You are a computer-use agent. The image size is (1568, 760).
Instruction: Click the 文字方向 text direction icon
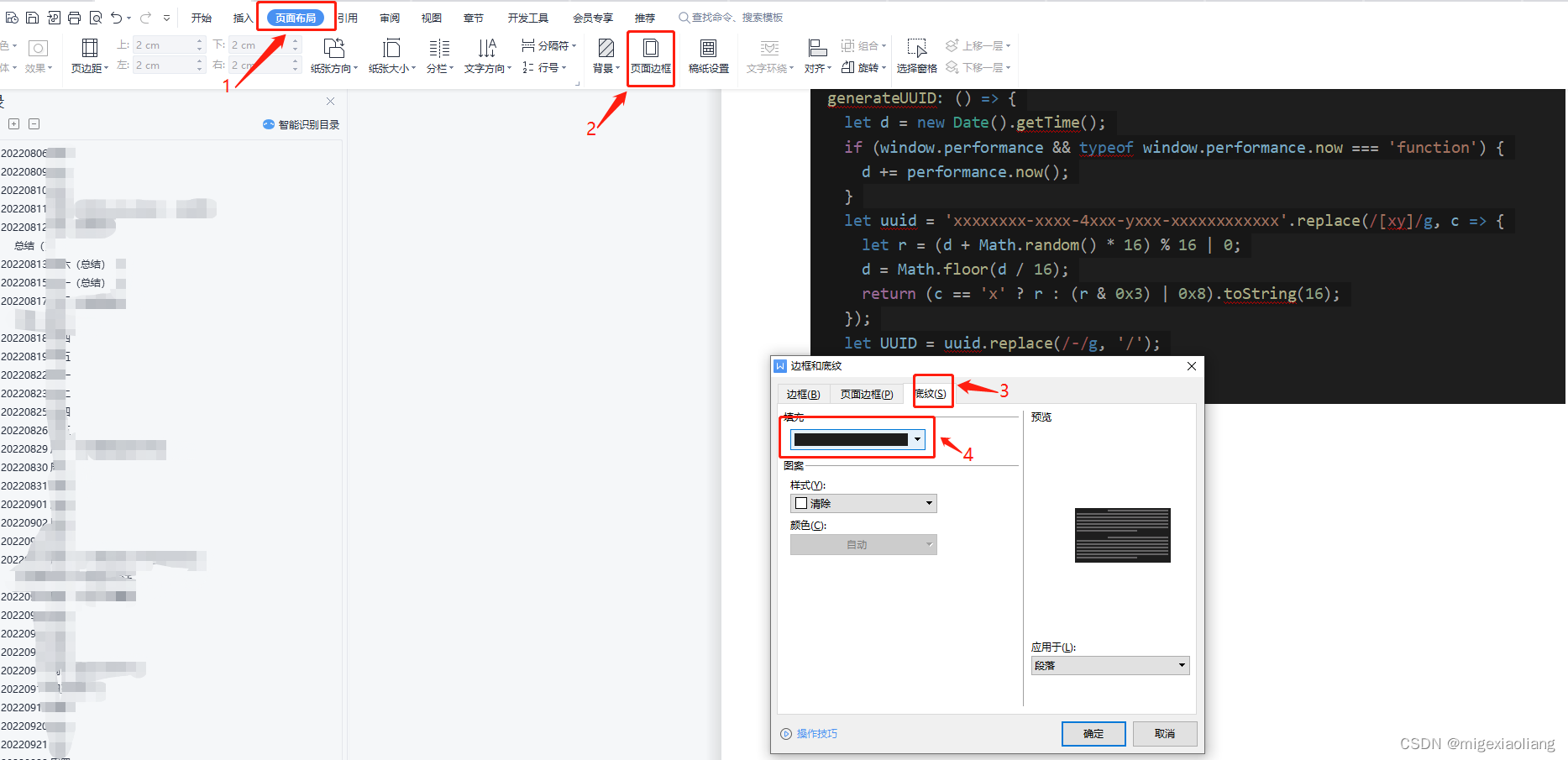(x=487, y=48)
